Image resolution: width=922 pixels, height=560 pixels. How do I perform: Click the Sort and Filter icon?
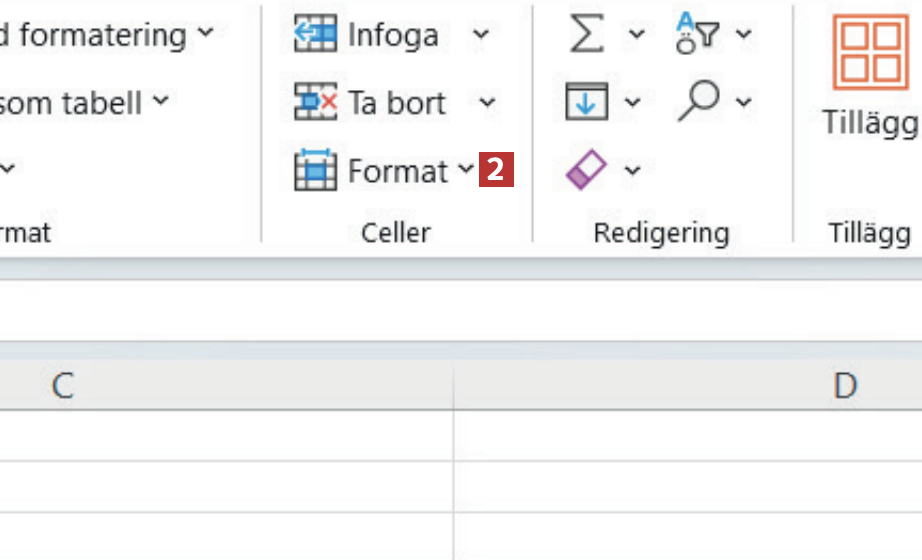click(x=698, y=33)
